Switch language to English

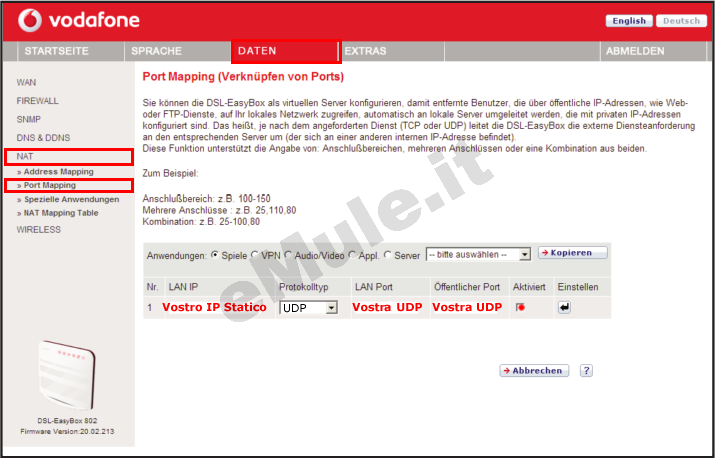(629, 21)
